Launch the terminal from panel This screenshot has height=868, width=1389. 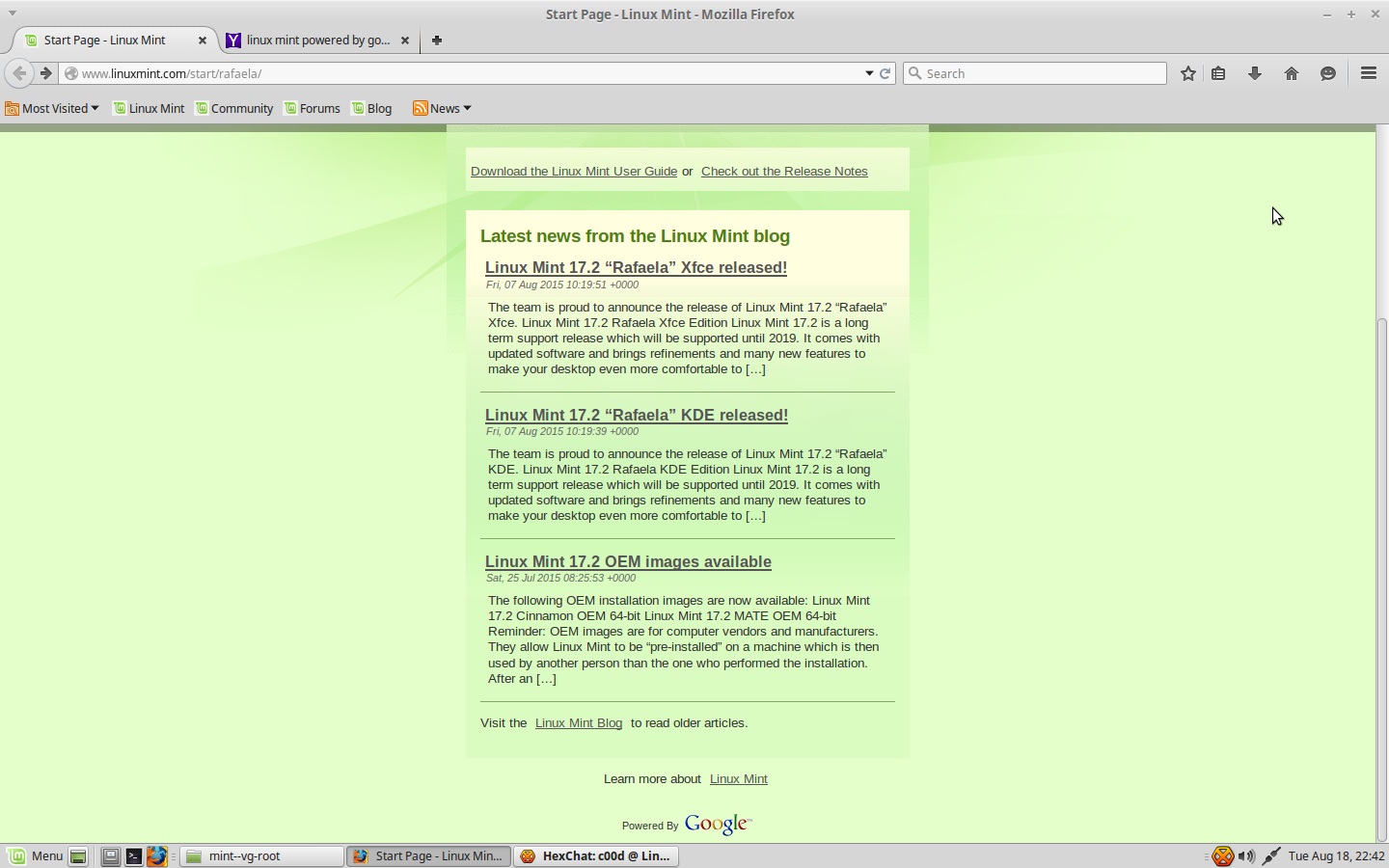pyautogui.click(x=134, y=855)
